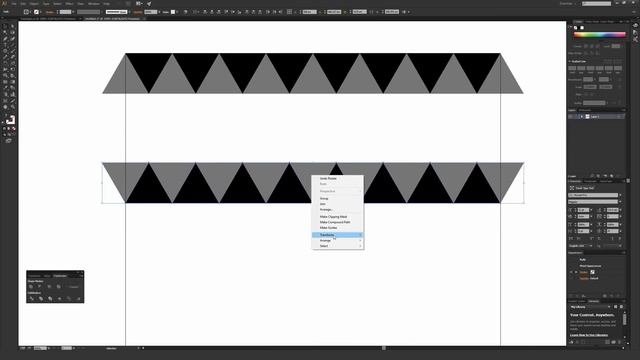Open Learn How to Use Libraries link
Viewport: 640px width, 360px height.
[x=589, y=335]
